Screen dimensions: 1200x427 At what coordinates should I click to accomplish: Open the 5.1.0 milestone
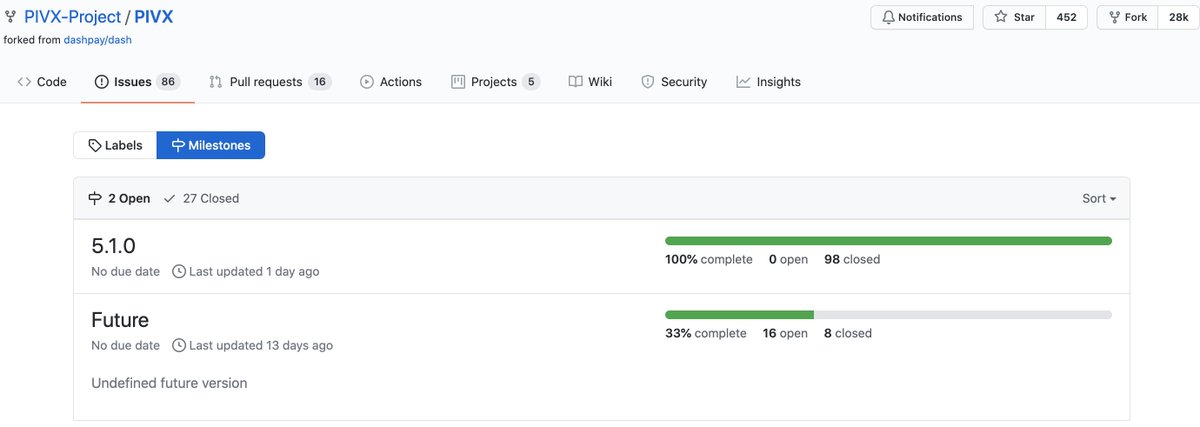[x=113, y=246]
